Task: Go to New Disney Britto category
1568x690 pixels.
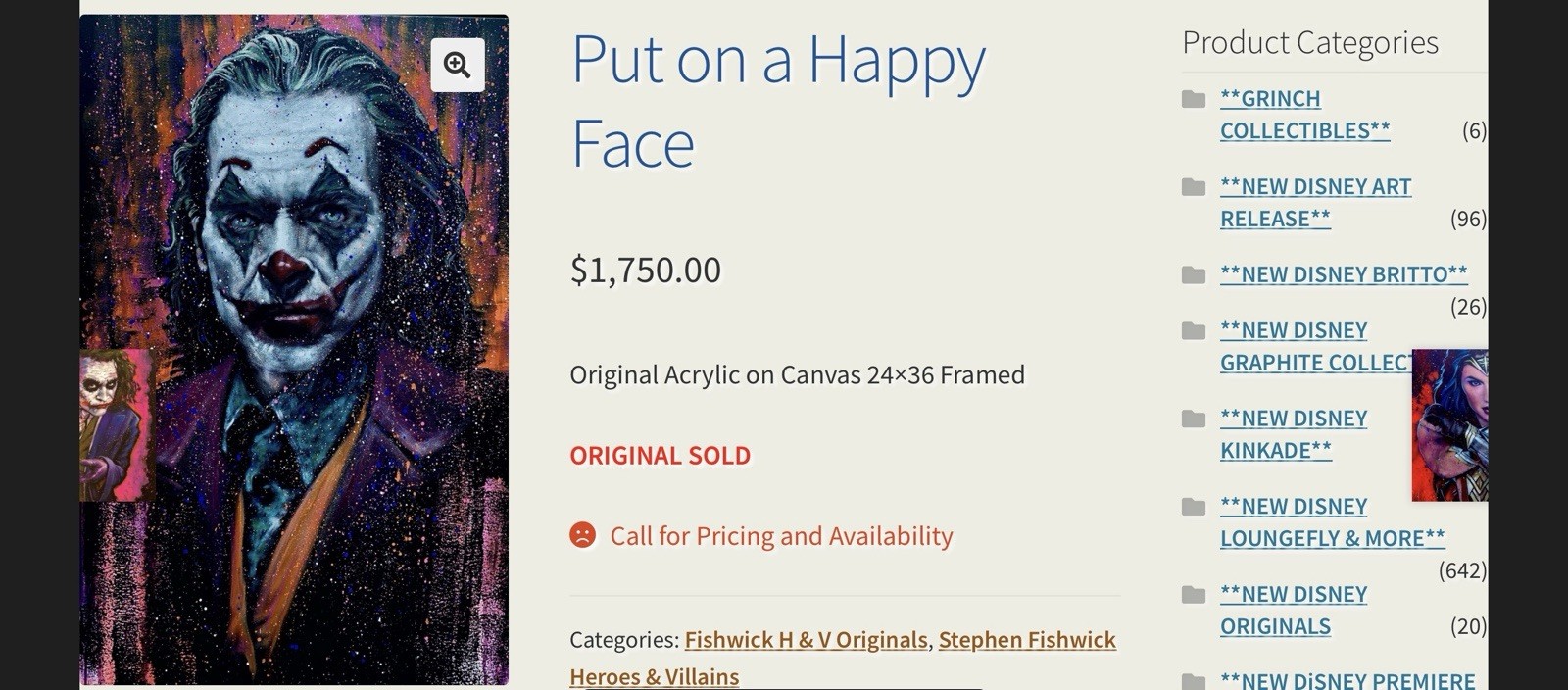Action: [x=1343, y=275]
